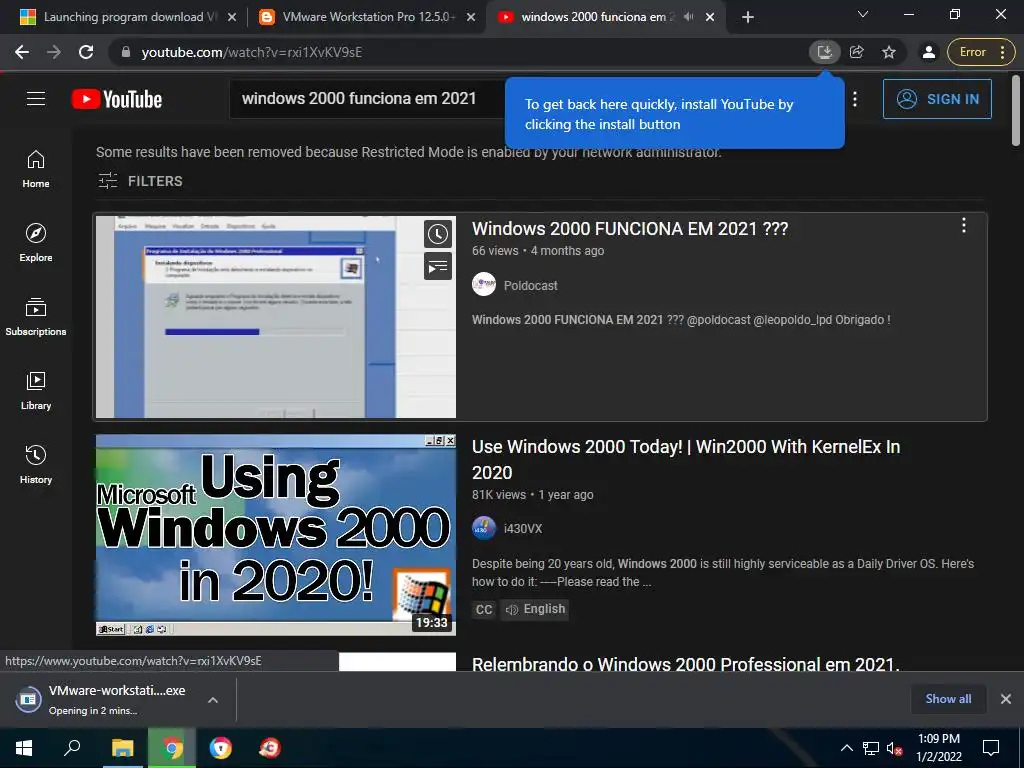
Task: Open the Filters panel
Action: (x=140, y=181)
